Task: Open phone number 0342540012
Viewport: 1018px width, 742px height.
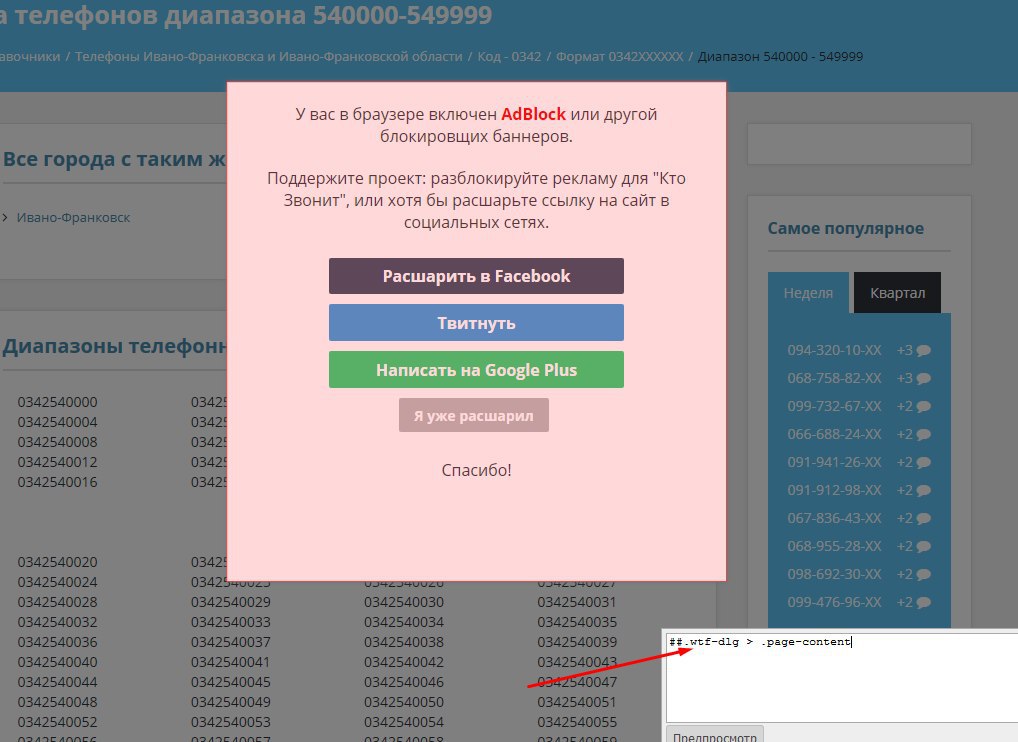Action: tap(57, 462)
